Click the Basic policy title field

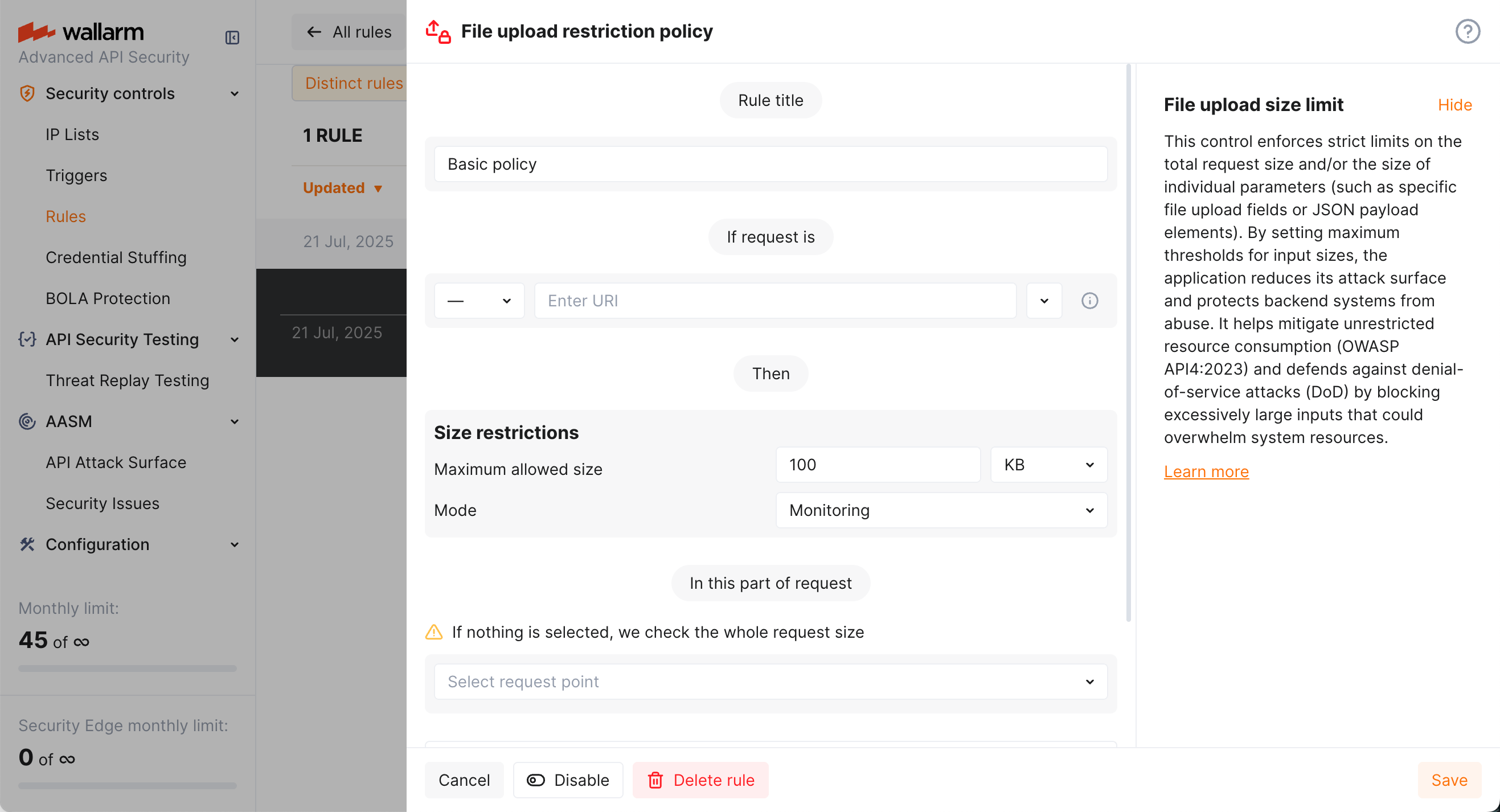pyautogui.click(x=770, y=164)
